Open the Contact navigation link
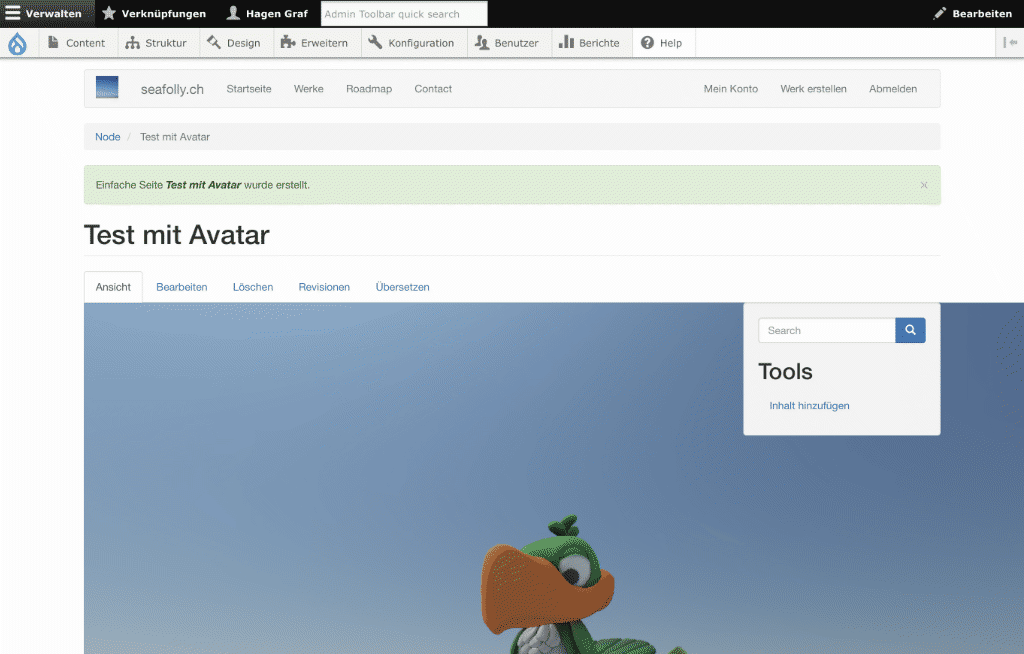 click(433, 89)
